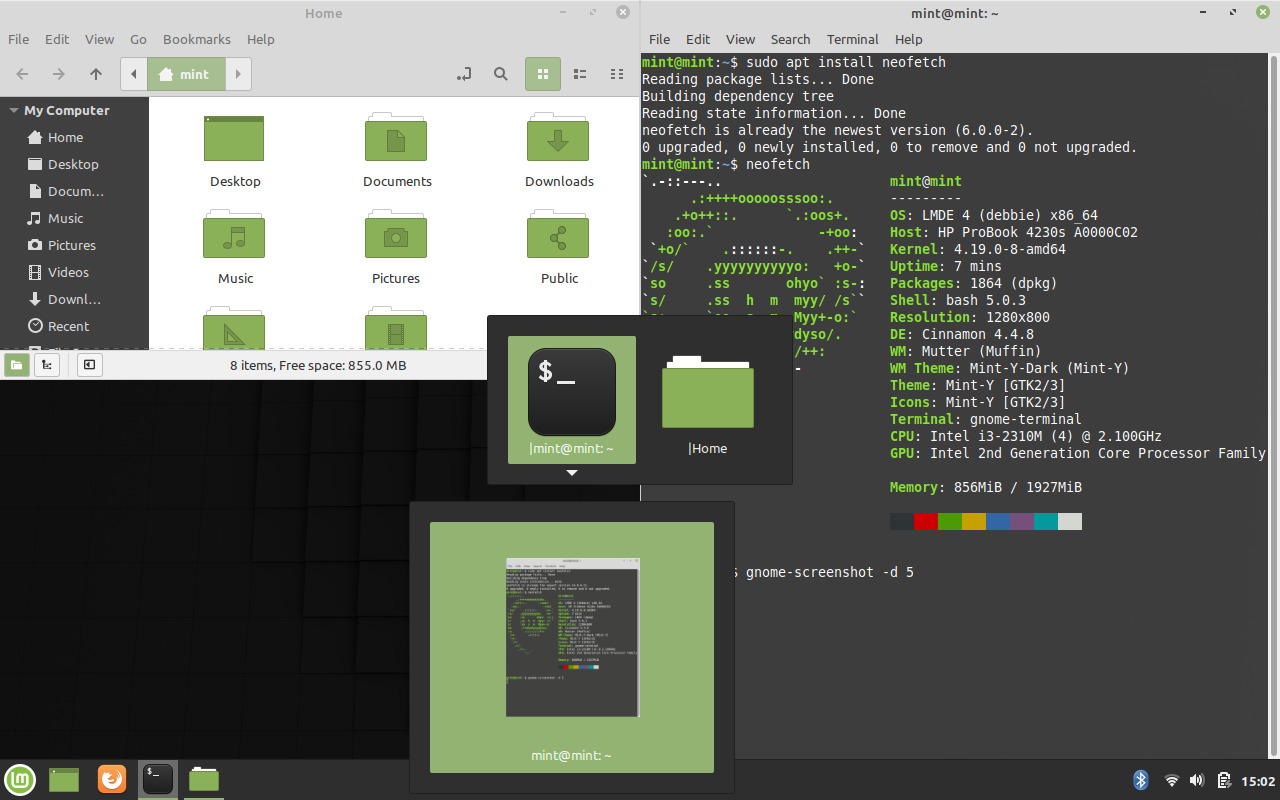The width and height of the screenshot is (1280, 800).
Task: Navigate up to the parent folder
Action: tap(95, 74)
